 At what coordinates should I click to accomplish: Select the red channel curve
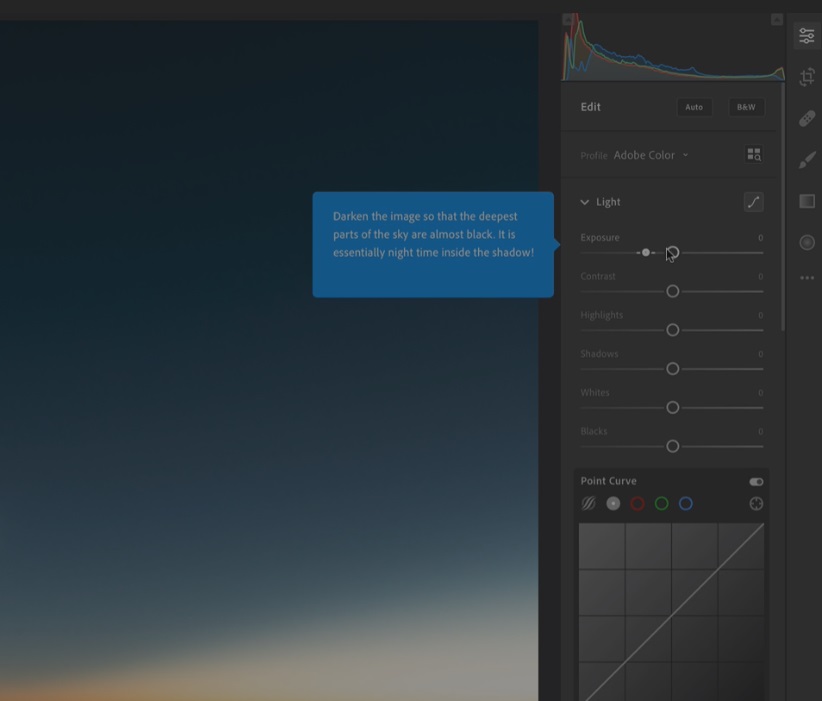click(637, 503)
